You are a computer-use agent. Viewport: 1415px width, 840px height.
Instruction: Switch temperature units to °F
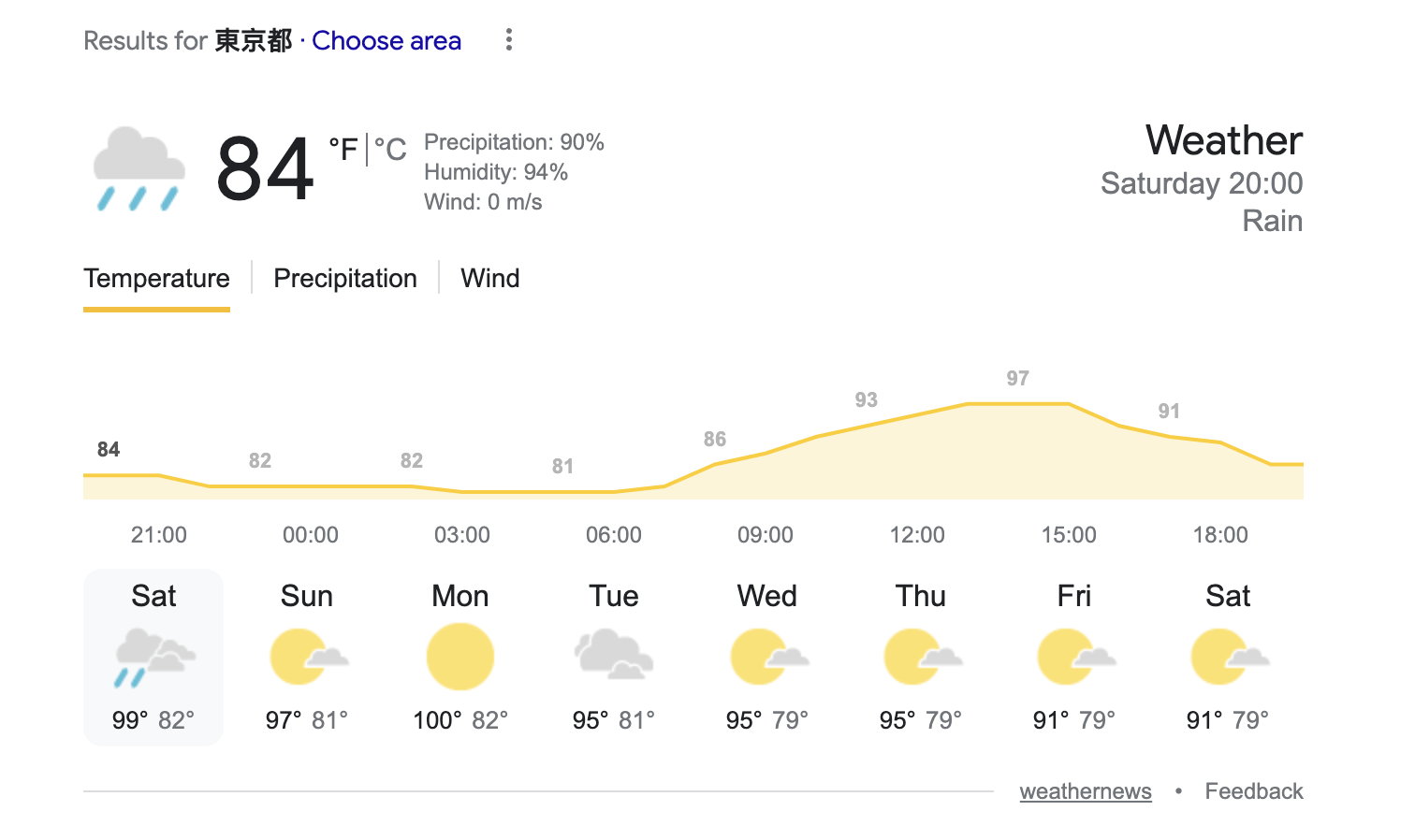[343, 150]
